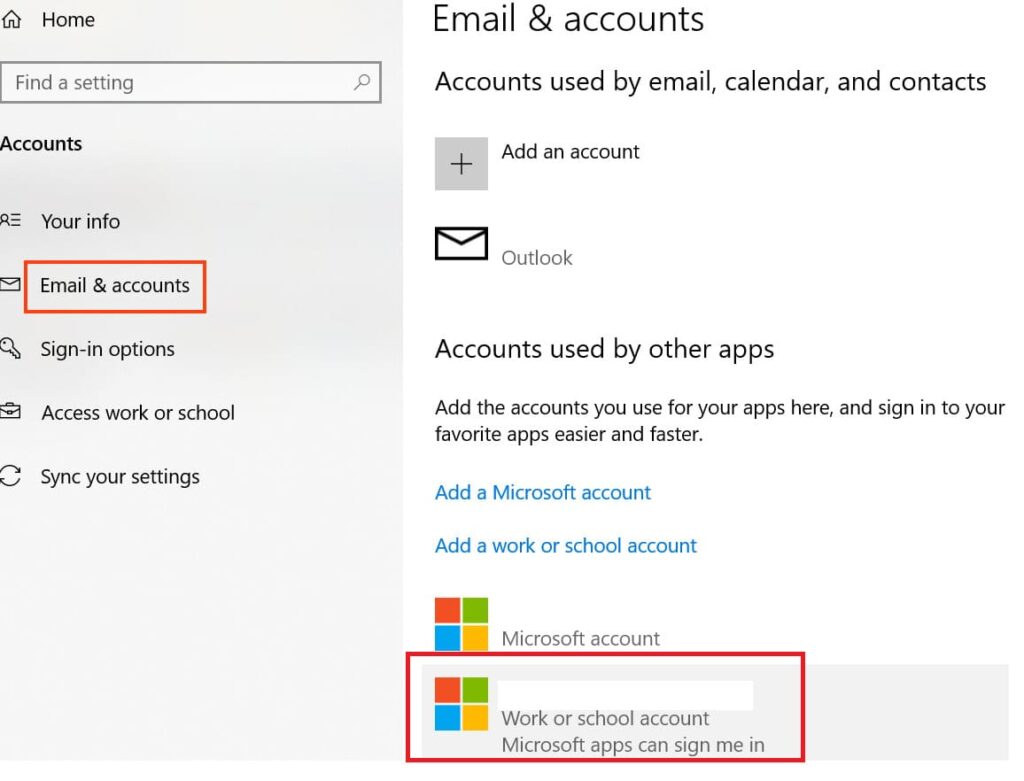Click the key icon for Sign-in options

10,348
